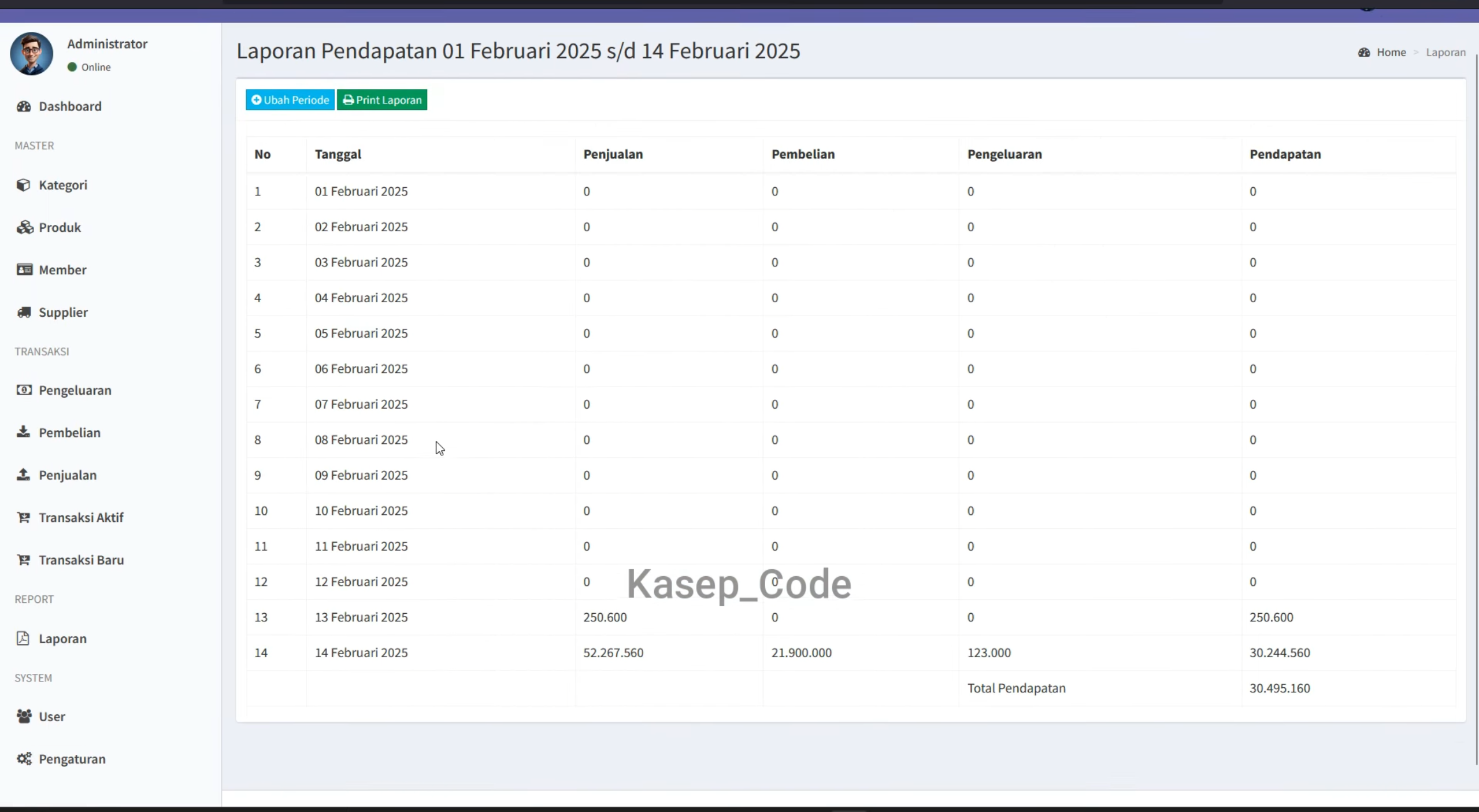Click the Print Laporan button
This screenshot has width=1479, height=812.
382,100
